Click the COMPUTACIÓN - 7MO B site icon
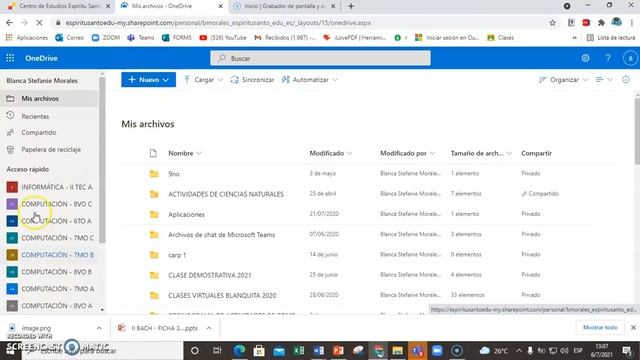The height and width of the screenshot is (360, 640). [12, 255]
